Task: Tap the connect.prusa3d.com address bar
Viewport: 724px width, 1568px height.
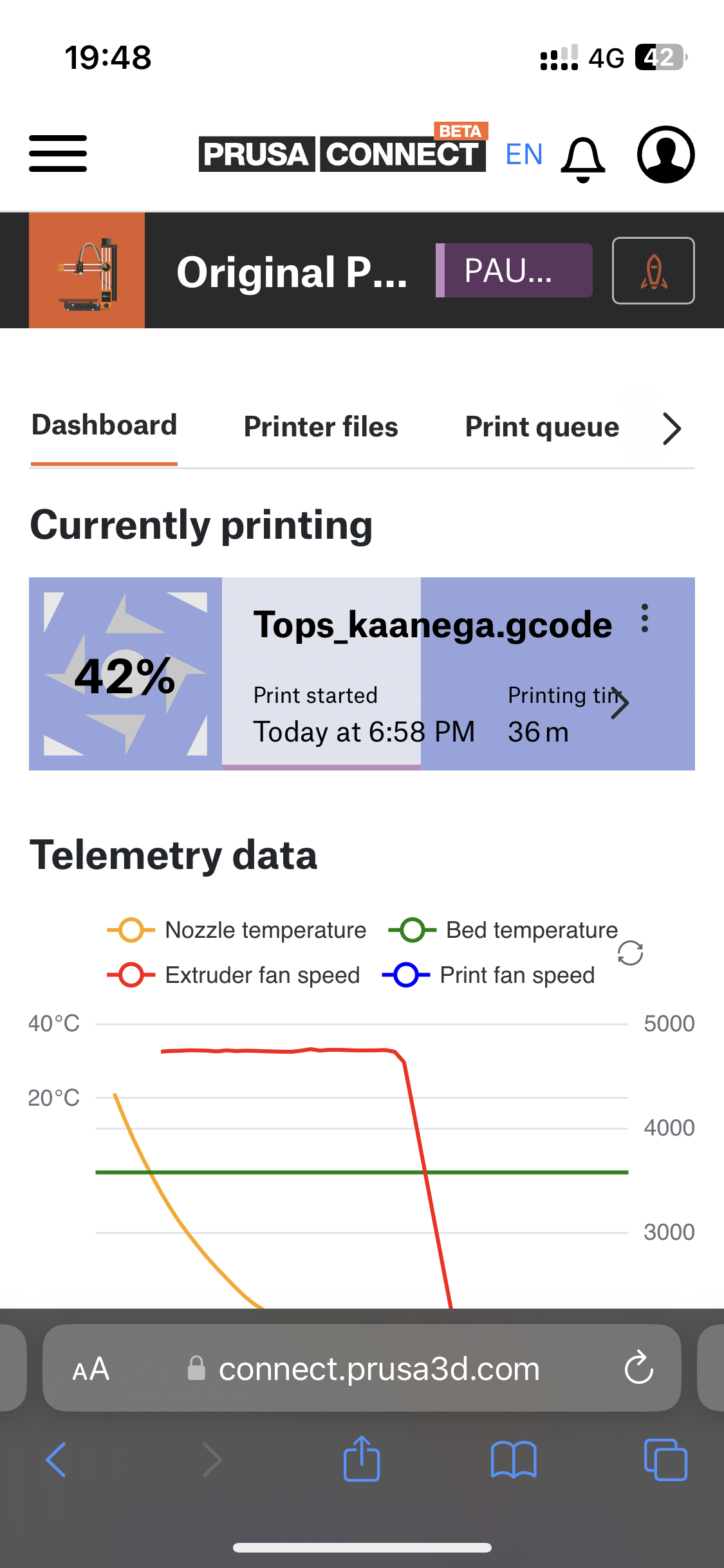Action: click(x=362, y=1368)
